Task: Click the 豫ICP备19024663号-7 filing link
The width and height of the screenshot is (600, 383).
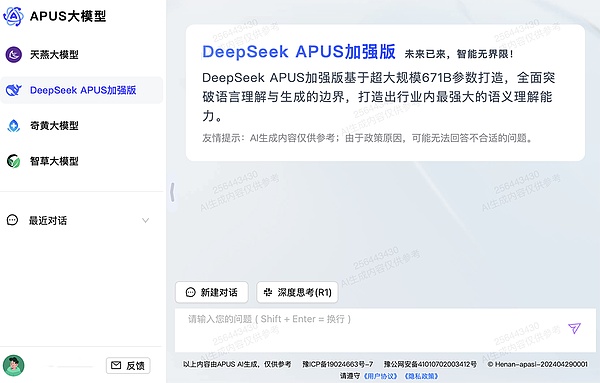Action: [338, 364]
